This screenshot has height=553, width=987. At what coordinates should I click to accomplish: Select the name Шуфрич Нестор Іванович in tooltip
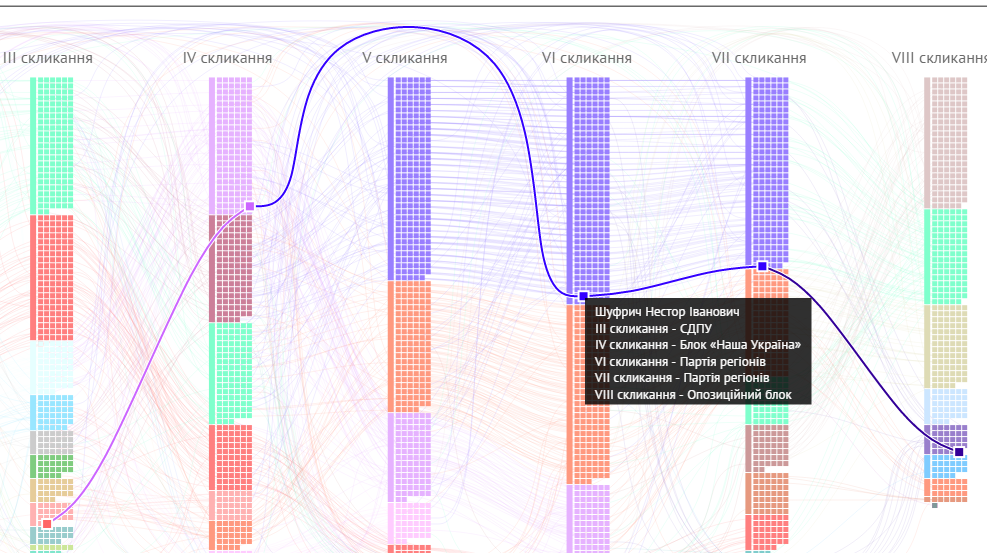coord(667,311)
